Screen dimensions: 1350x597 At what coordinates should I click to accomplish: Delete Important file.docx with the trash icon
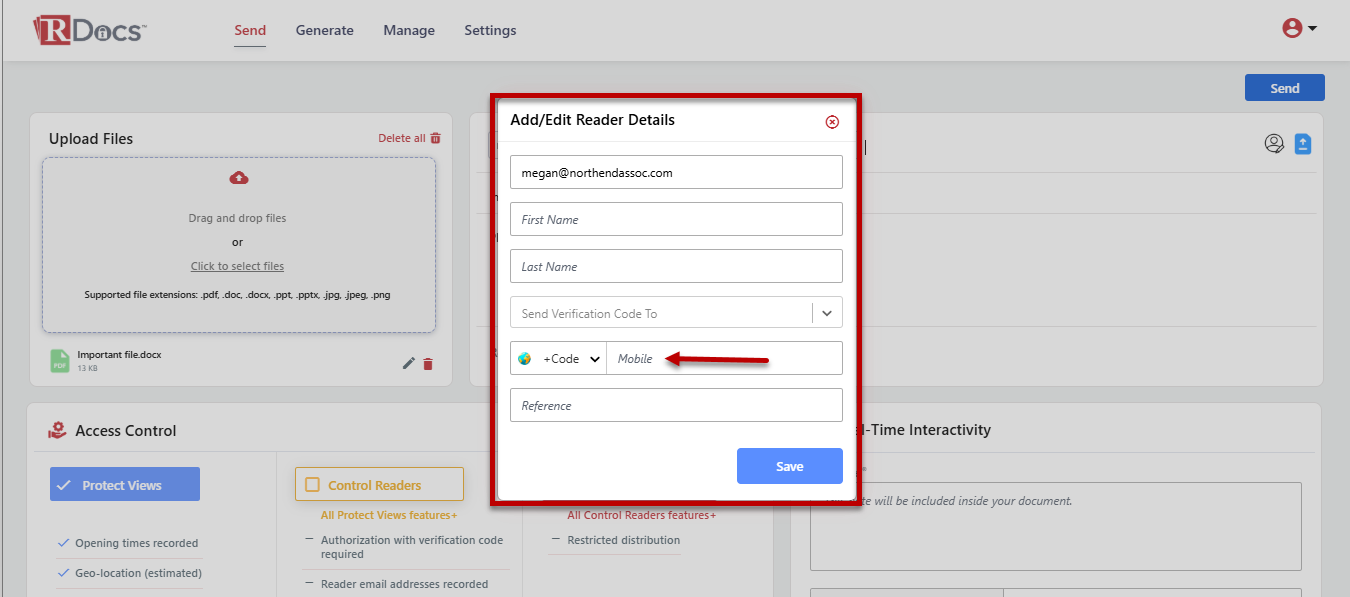428,364
